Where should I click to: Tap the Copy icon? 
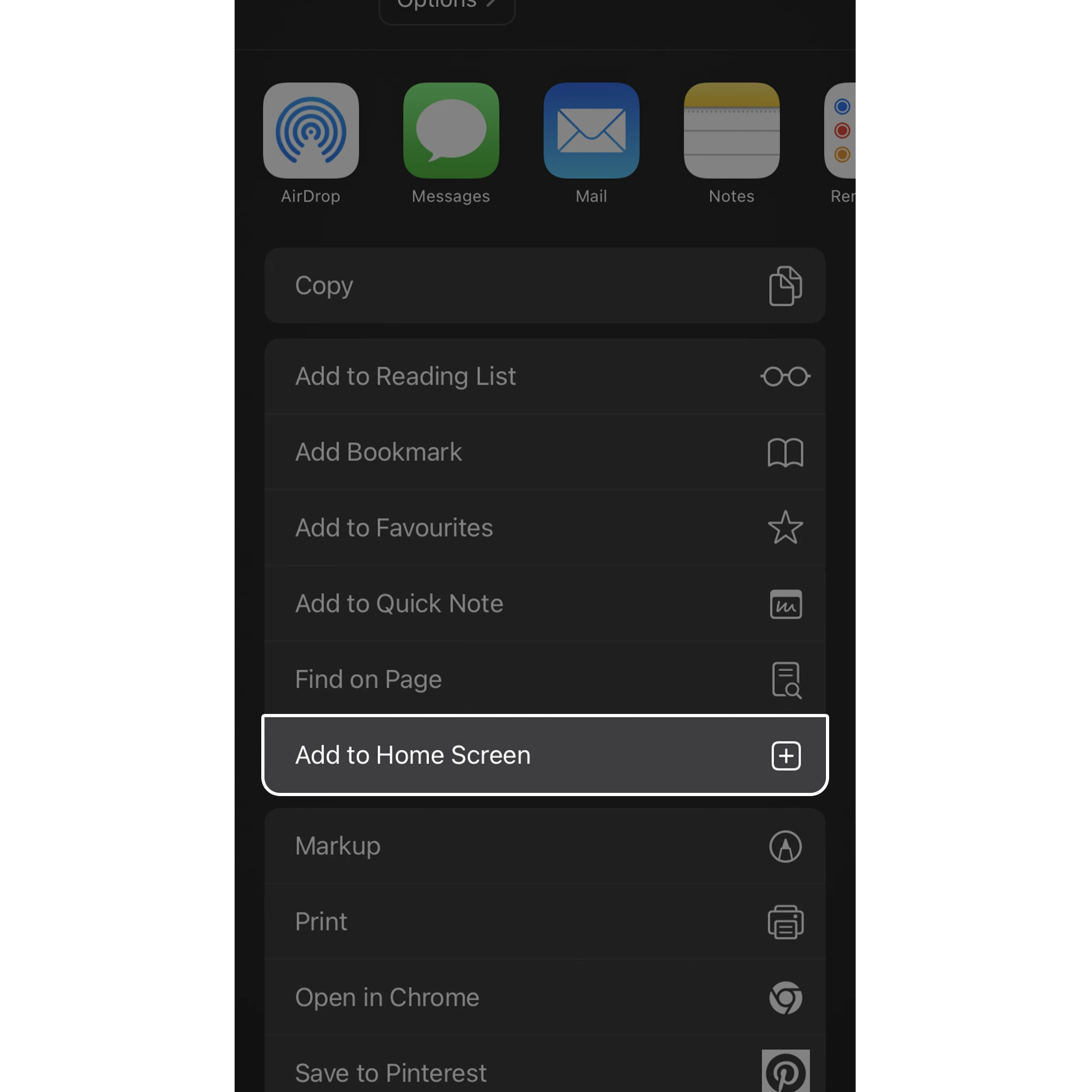[x=785, y=285]
